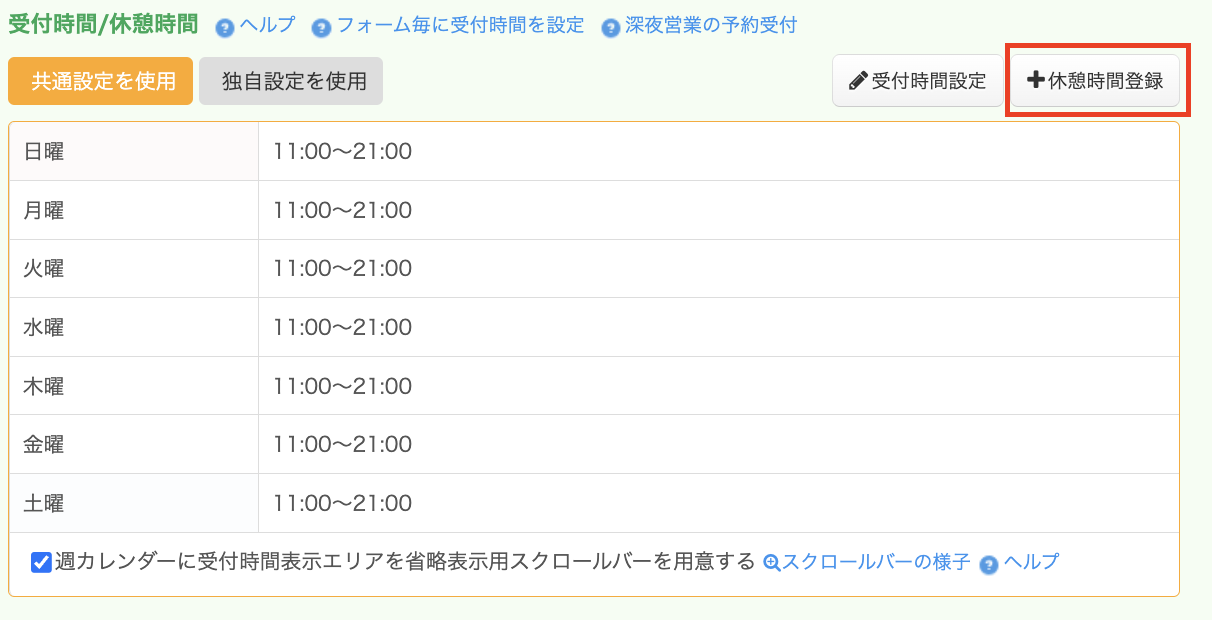Viewport: 1212px width, 620px height.
Task: Click the 金曜 row label
Action: pos(44,444)
